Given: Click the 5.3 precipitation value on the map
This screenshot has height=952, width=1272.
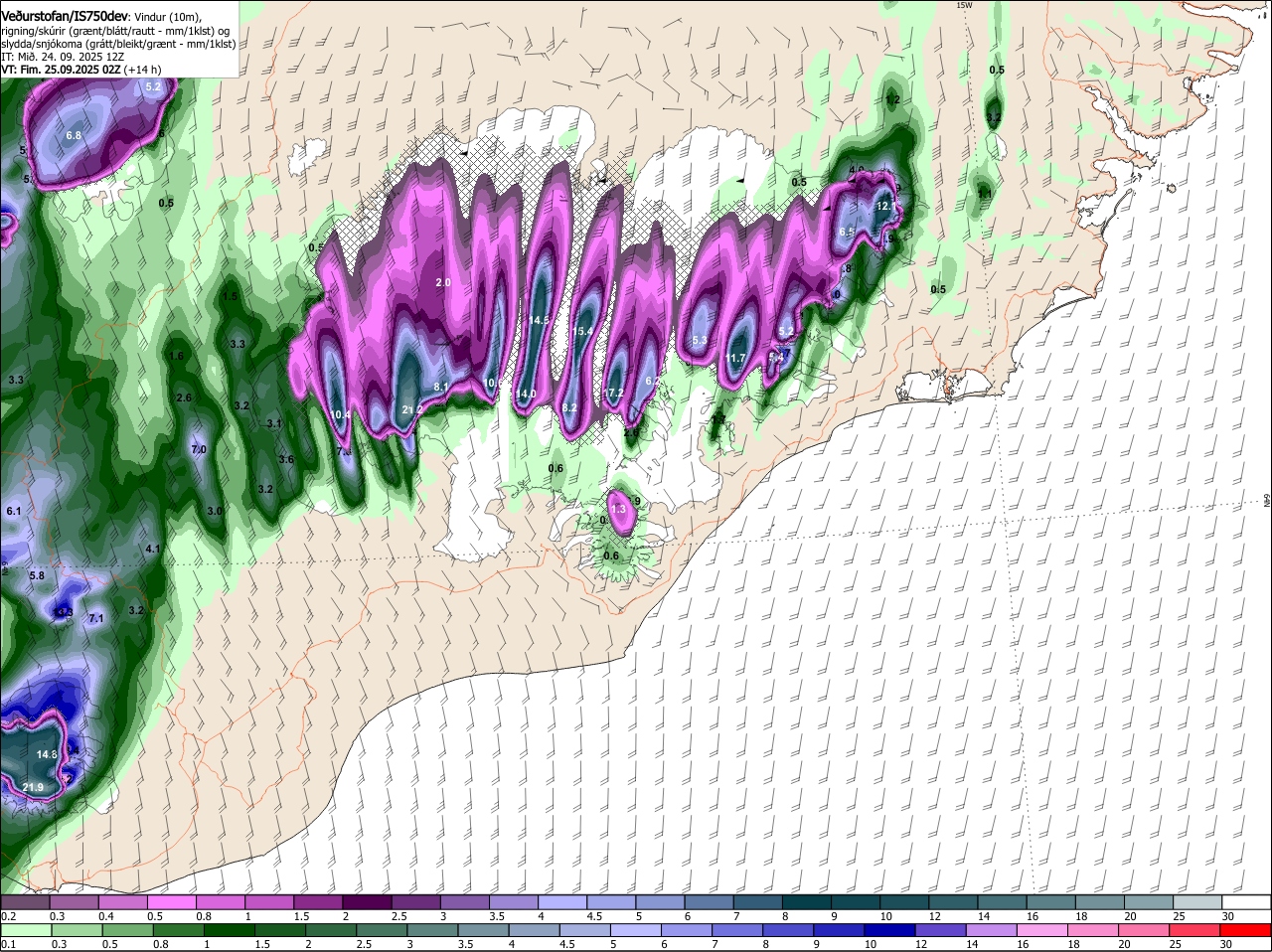Looking at the screenshot, I should point(699,341).
